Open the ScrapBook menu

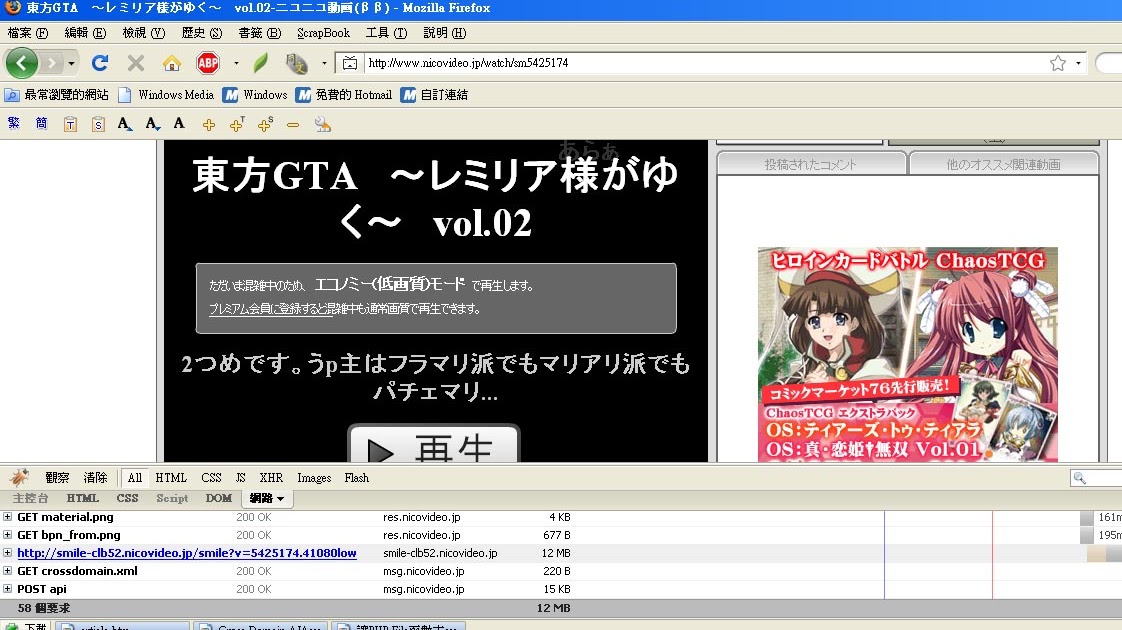323,33
